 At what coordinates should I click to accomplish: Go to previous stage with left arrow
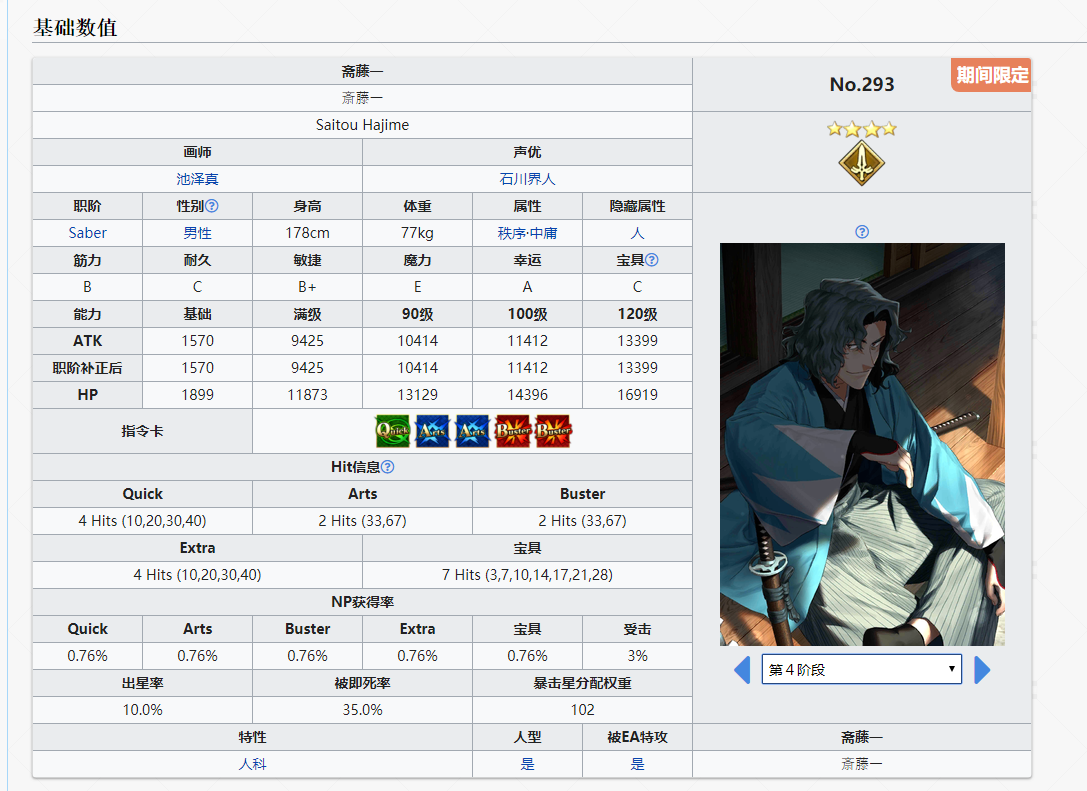click(742, 670)
